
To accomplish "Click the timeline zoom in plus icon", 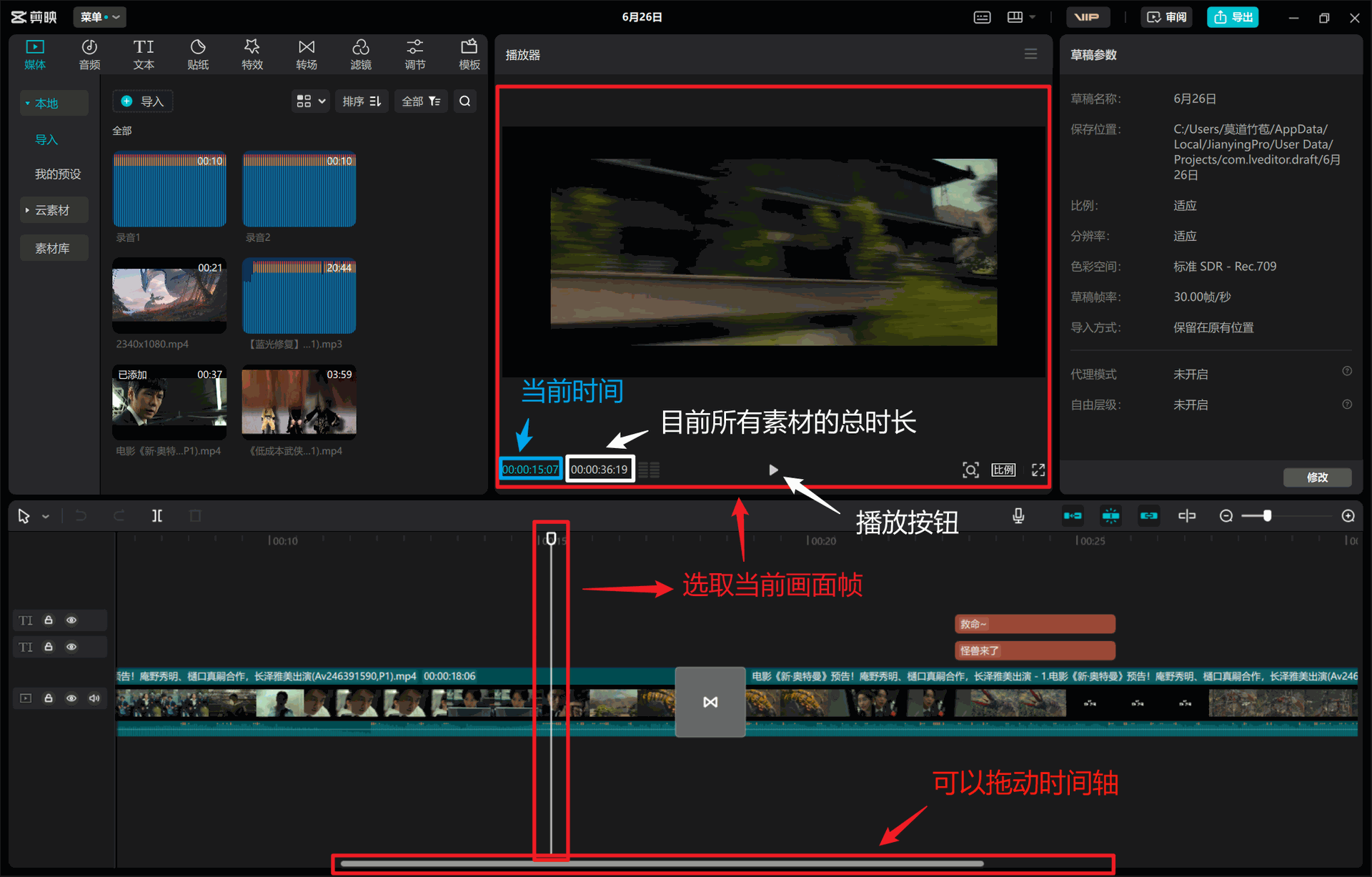I will click(1348, 516).
